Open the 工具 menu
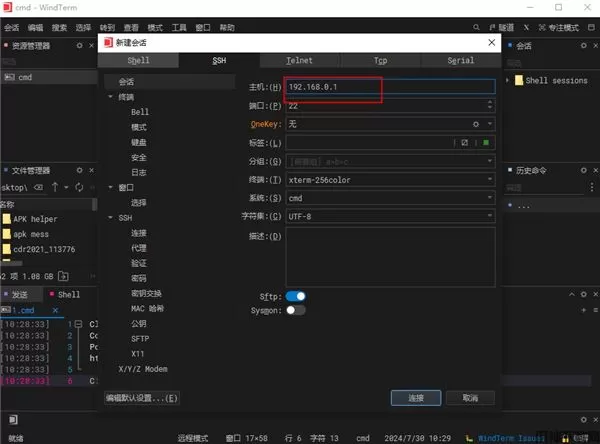The width and height of the screenshot is (600, 444). [179, 27]
